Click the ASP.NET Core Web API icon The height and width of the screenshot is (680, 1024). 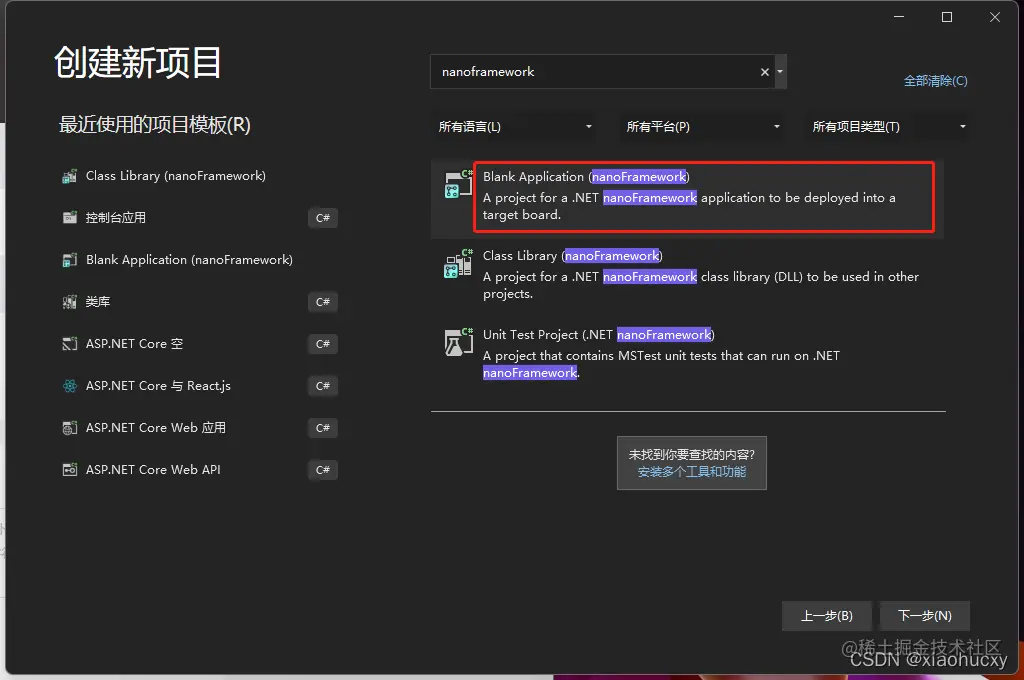coord(69,470)
